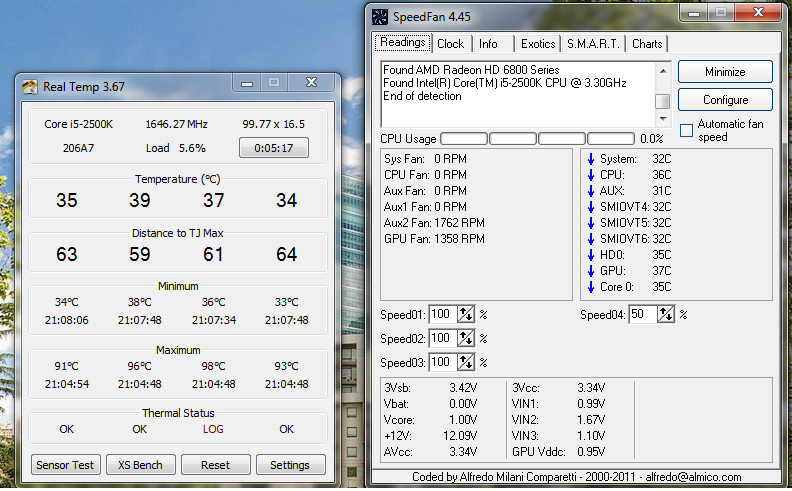Close the SpeedFan window

[758, 12]
